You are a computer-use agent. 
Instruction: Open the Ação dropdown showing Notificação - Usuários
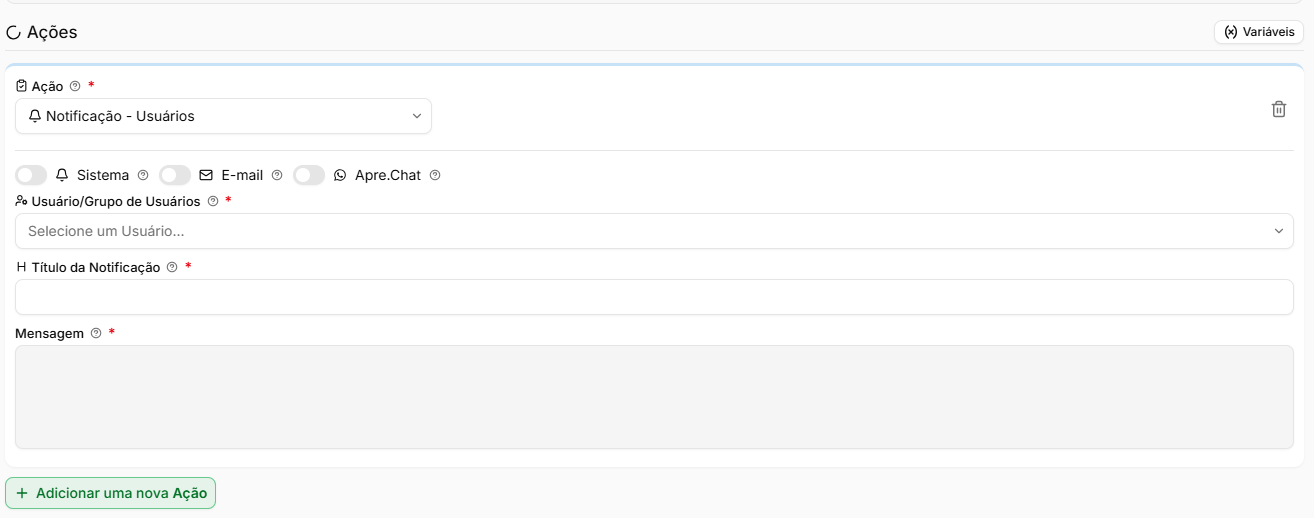click(223, 116)
